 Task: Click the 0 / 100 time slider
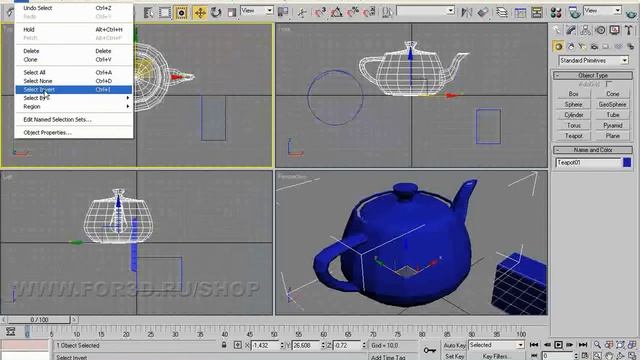click(39, 320)
